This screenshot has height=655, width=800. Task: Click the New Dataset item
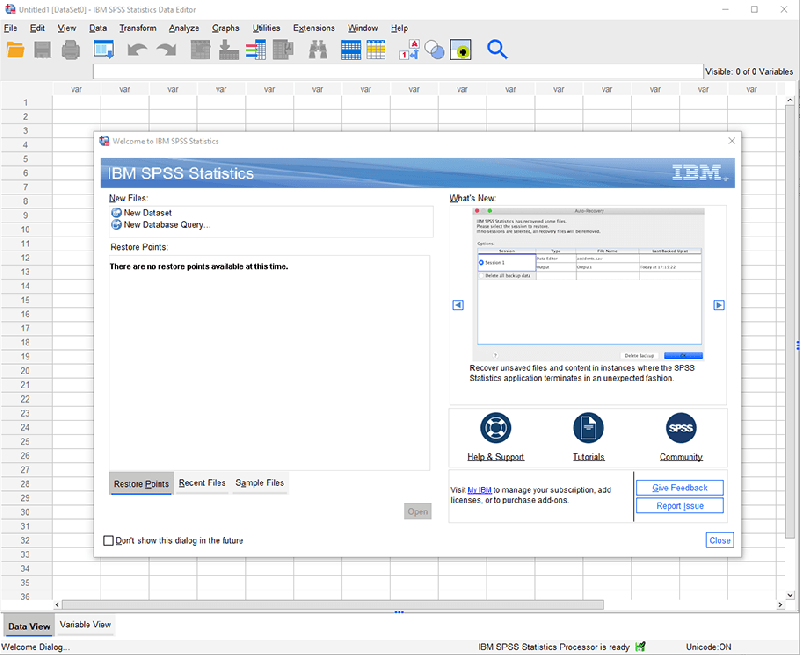coord(147,213)
